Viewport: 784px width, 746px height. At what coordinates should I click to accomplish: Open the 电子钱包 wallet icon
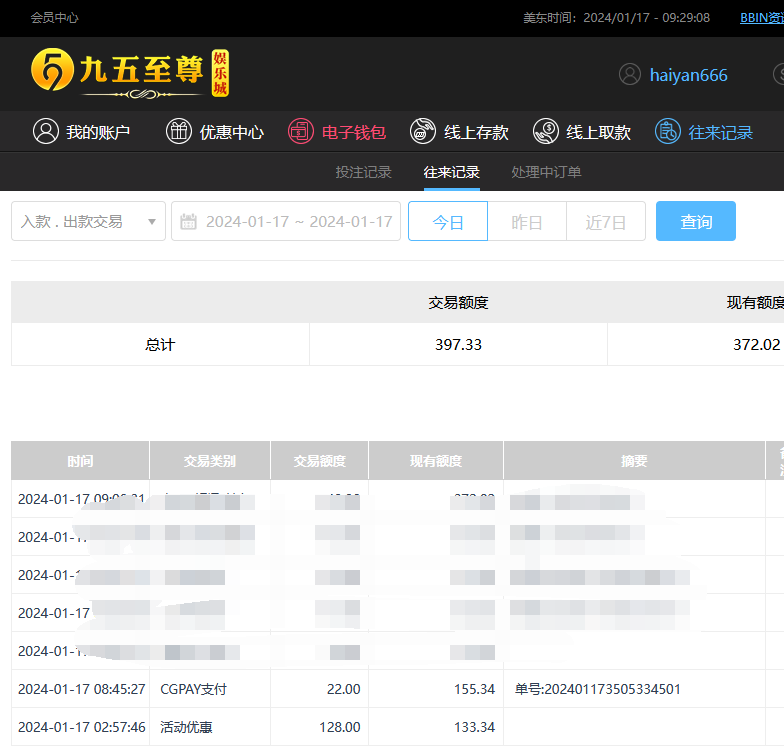pos(301,131)
